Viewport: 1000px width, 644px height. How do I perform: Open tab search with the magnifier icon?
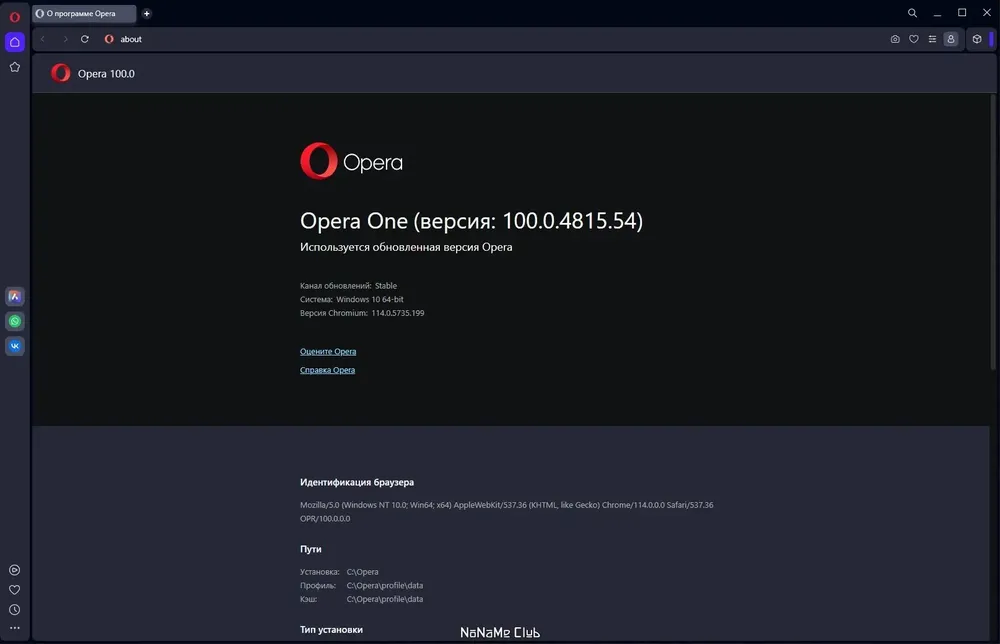[913, 13]
